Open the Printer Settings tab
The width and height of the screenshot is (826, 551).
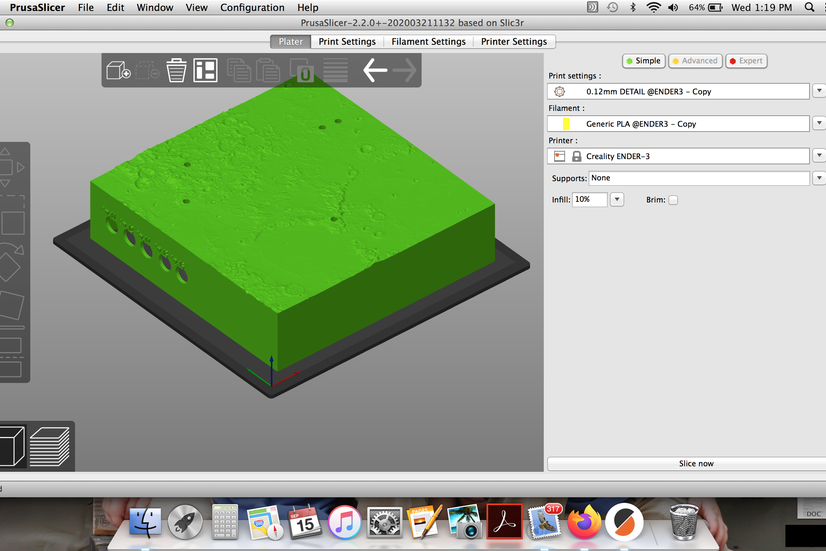514,42
